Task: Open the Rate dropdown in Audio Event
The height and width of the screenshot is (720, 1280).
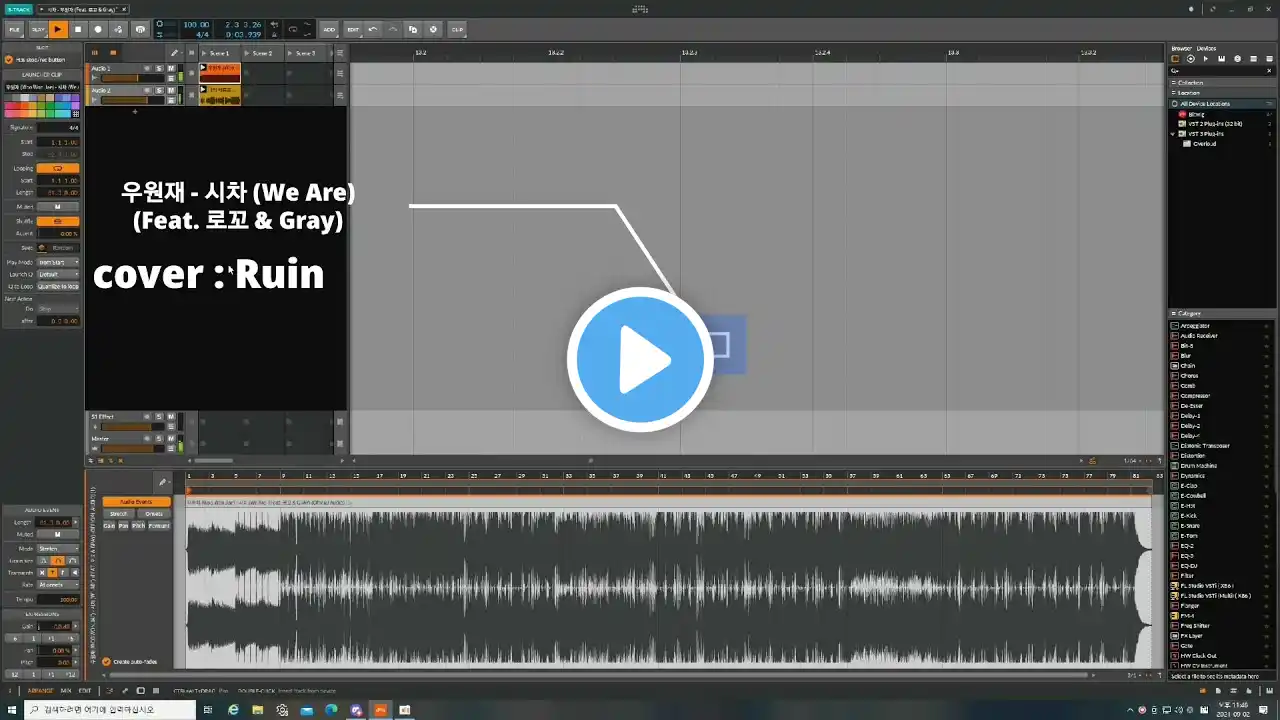Action: click(x=58, y=585)
